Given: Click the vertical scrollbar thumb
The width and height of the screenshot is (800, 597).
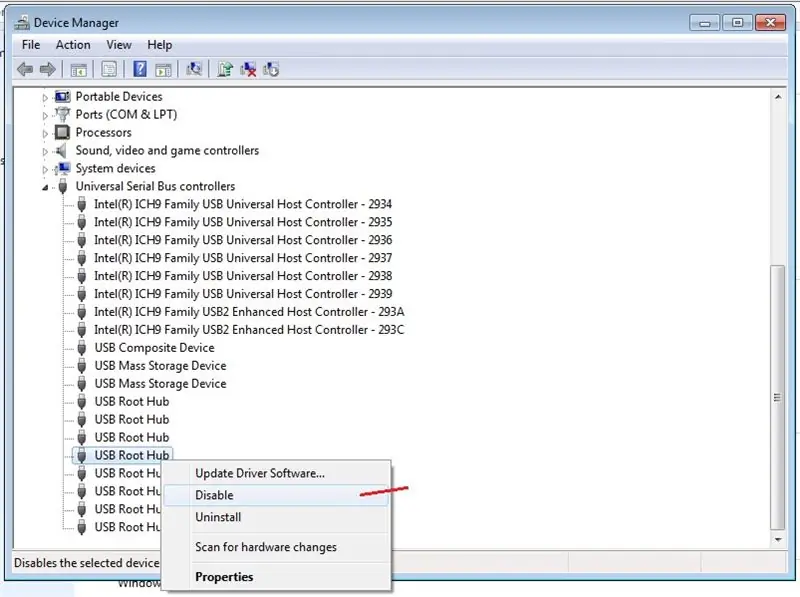Looking at the screenshot, I should [778, 398].
